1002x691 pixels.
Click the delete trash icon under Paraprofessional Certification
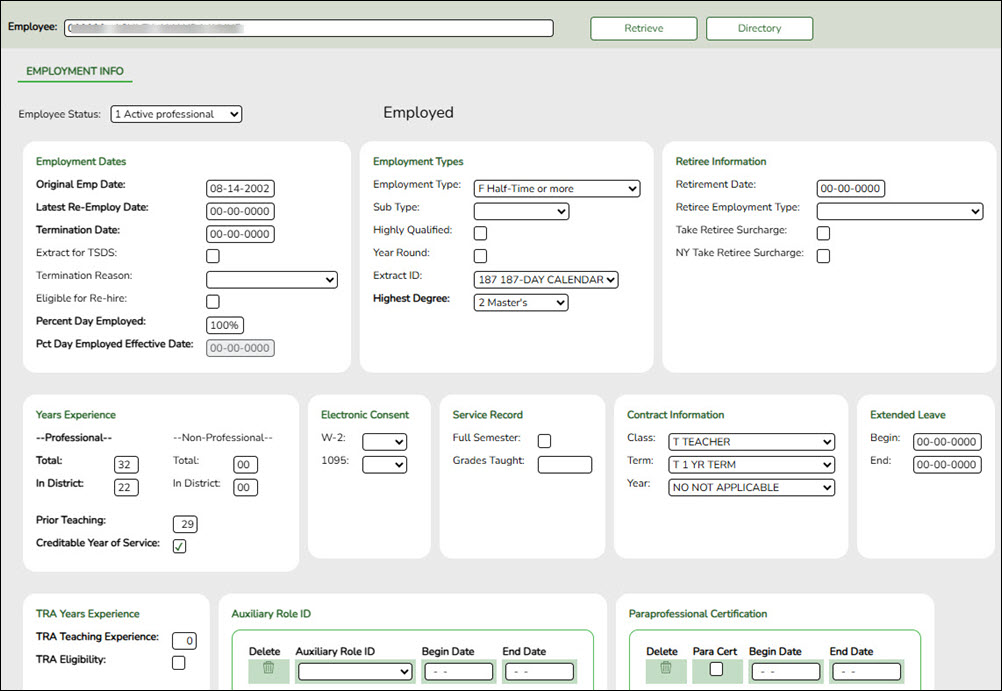point(663,670)
